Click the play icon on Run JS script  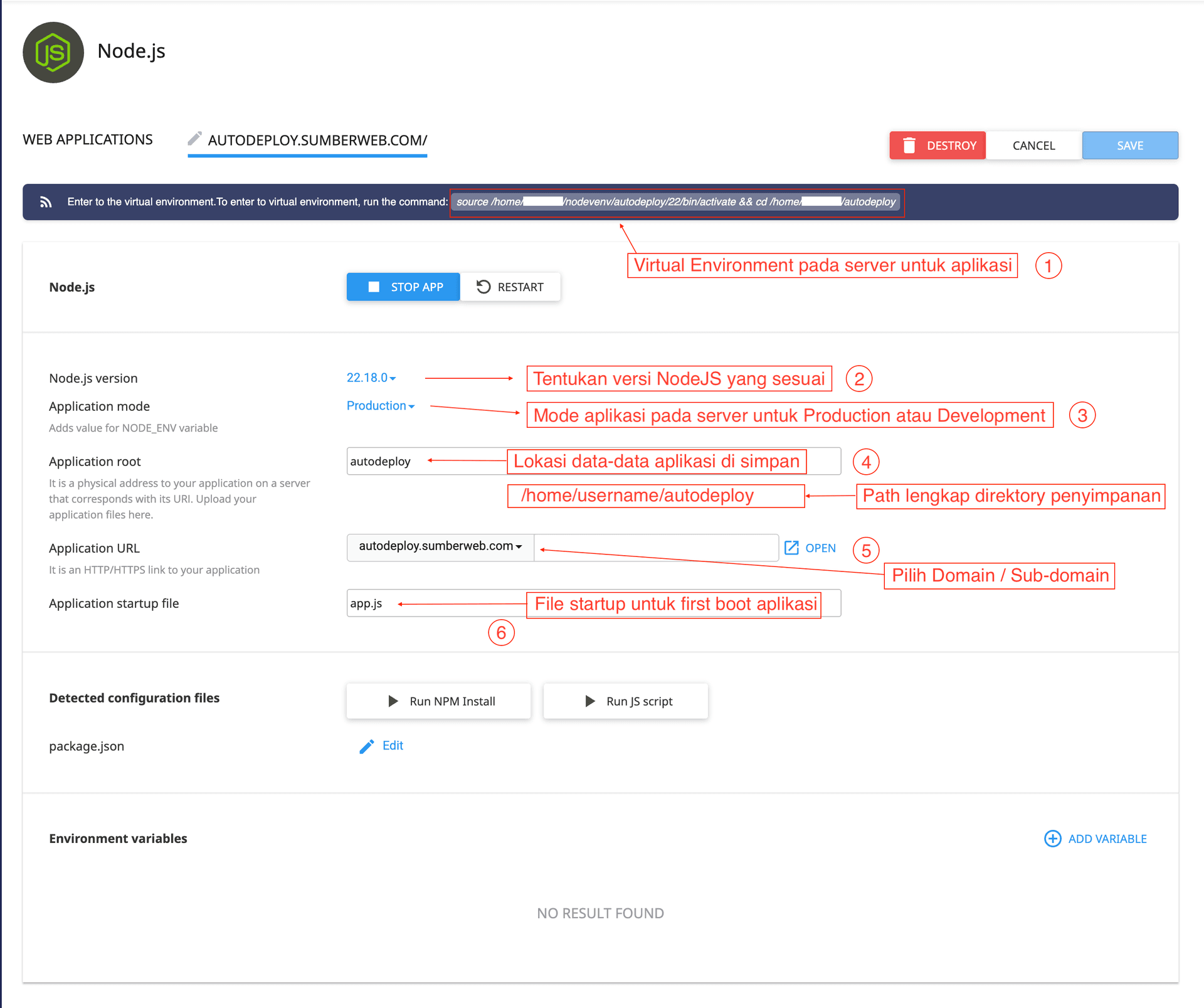(589, 701)
